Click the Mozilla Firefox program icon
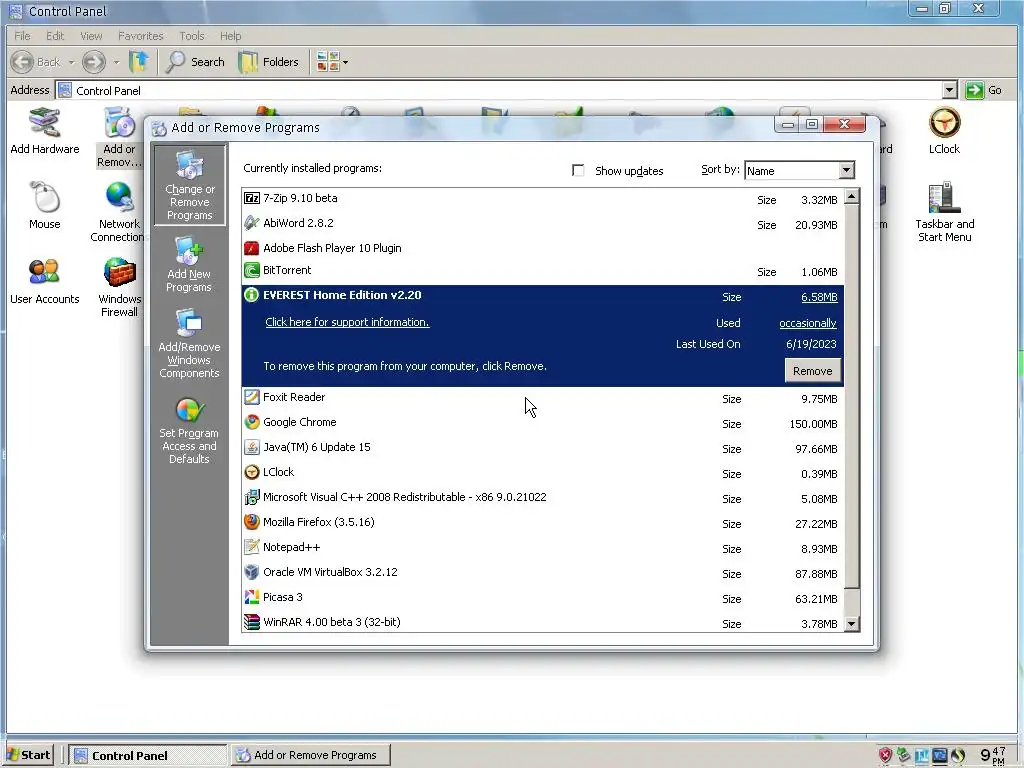Viewport: 1024px width, 768px height. 251,522
